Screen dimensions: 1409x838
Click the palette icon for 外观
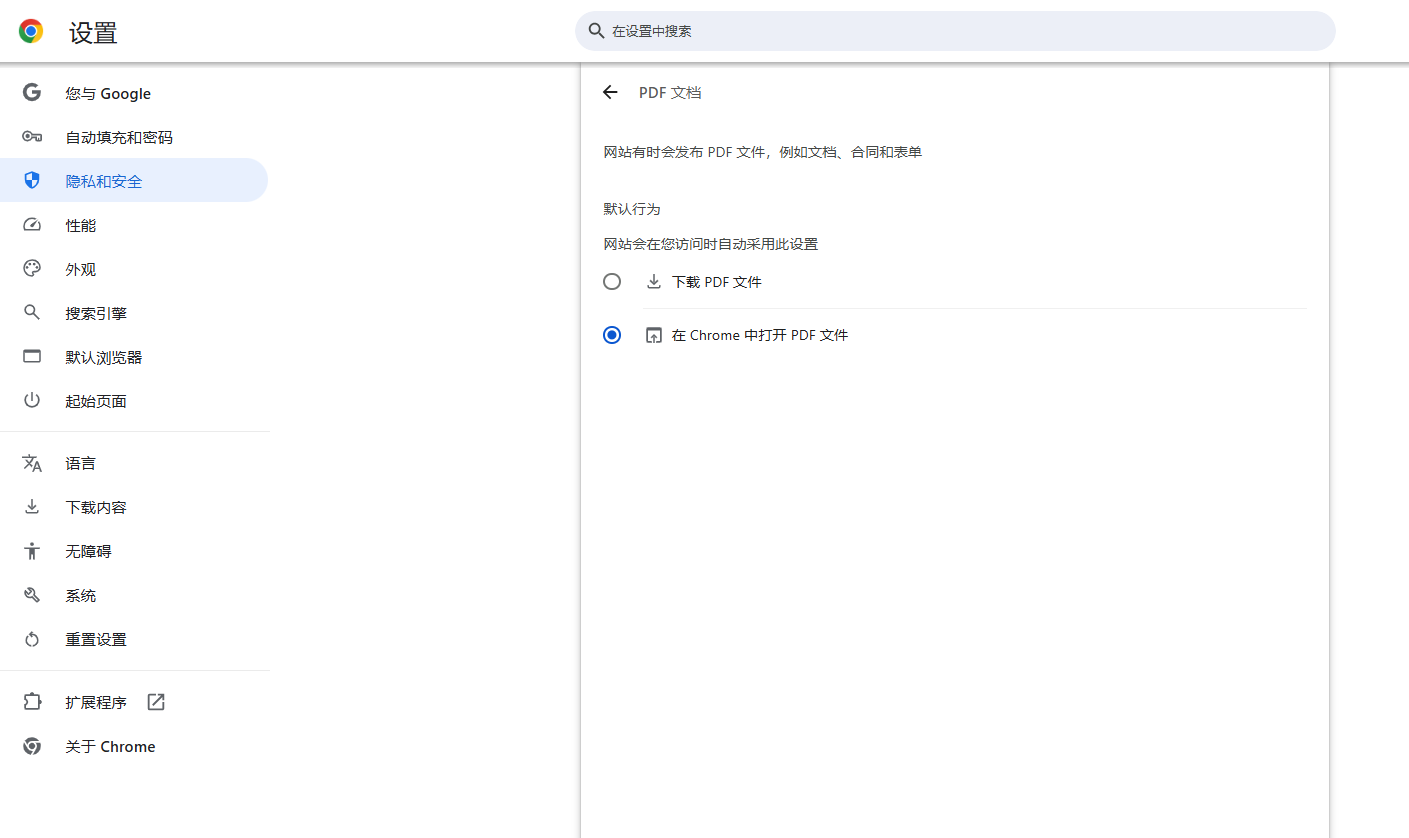coord(32,269)
